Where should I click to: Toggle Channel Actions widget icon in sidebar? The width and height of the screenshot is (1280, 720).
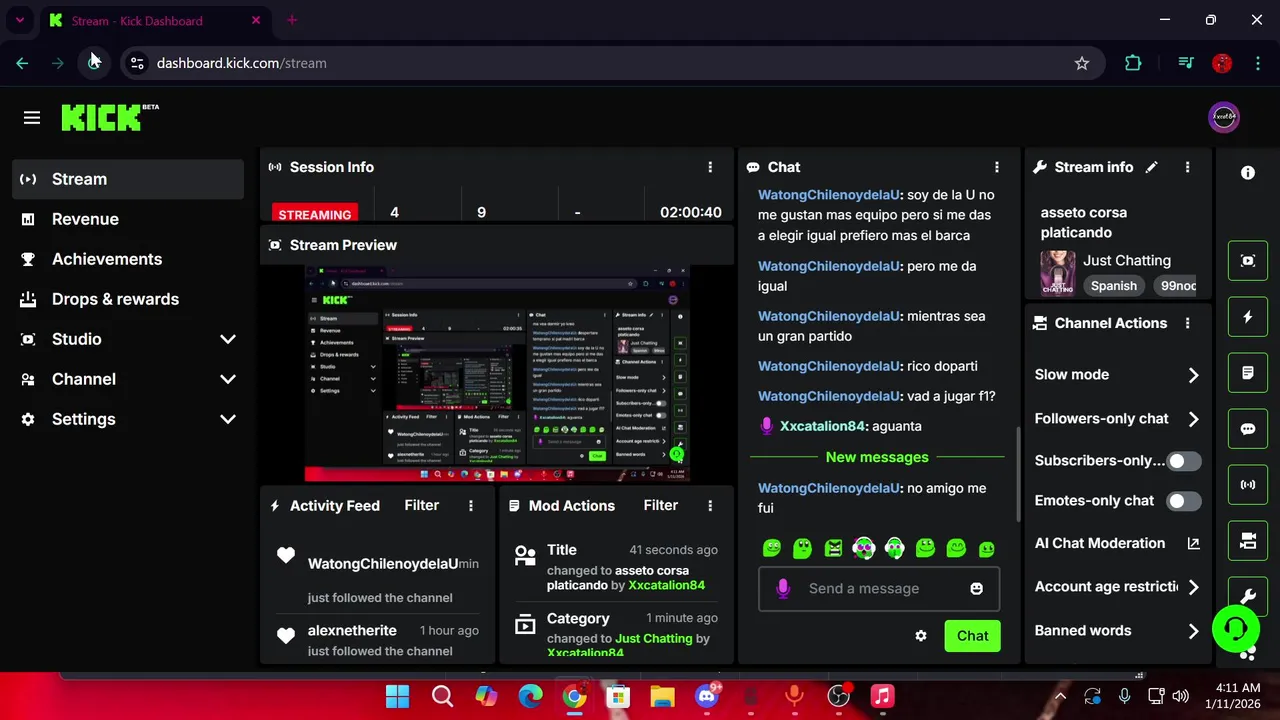[x=1248, y=541]
